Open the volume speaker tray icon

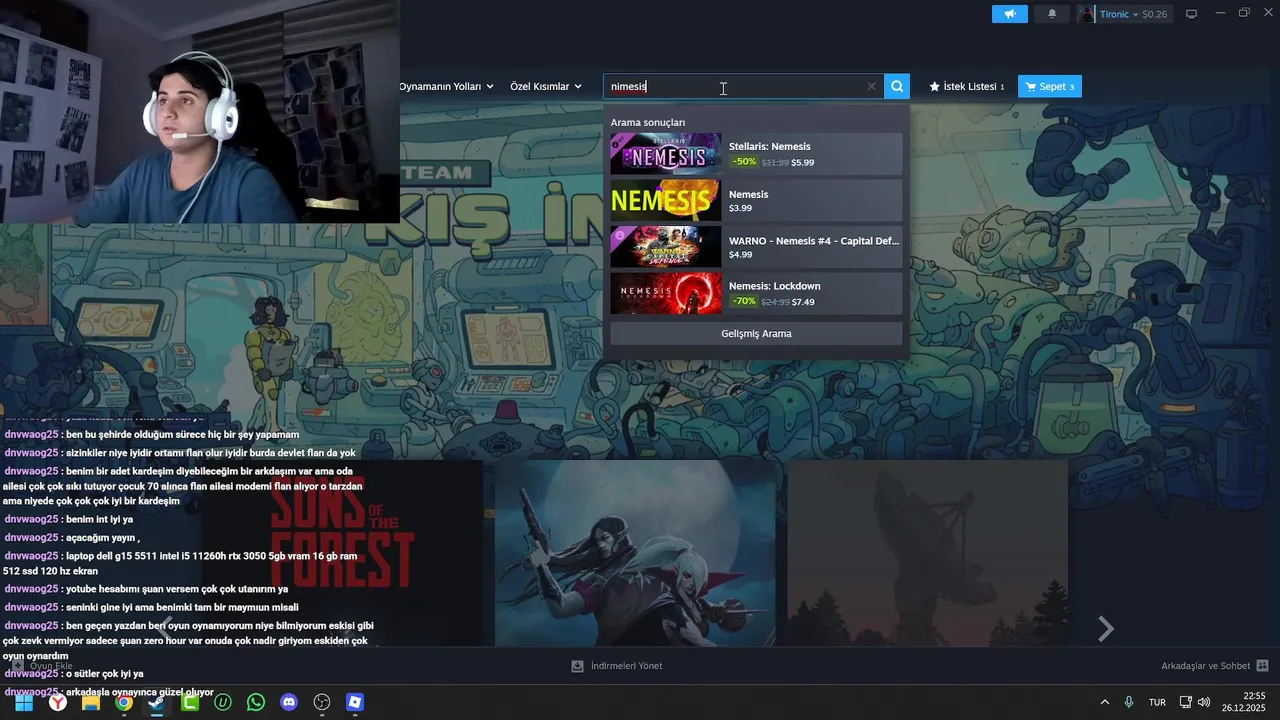1204,702
